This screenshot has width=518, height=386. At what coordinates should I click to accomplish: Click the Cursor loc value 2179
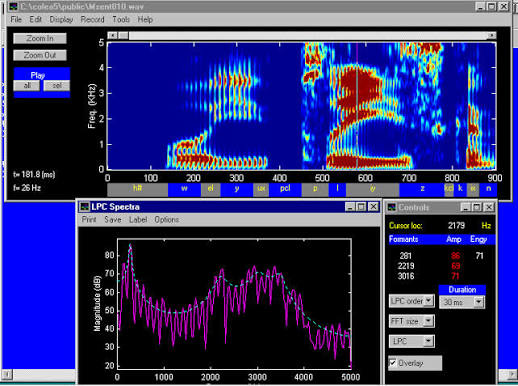point(456,226)
